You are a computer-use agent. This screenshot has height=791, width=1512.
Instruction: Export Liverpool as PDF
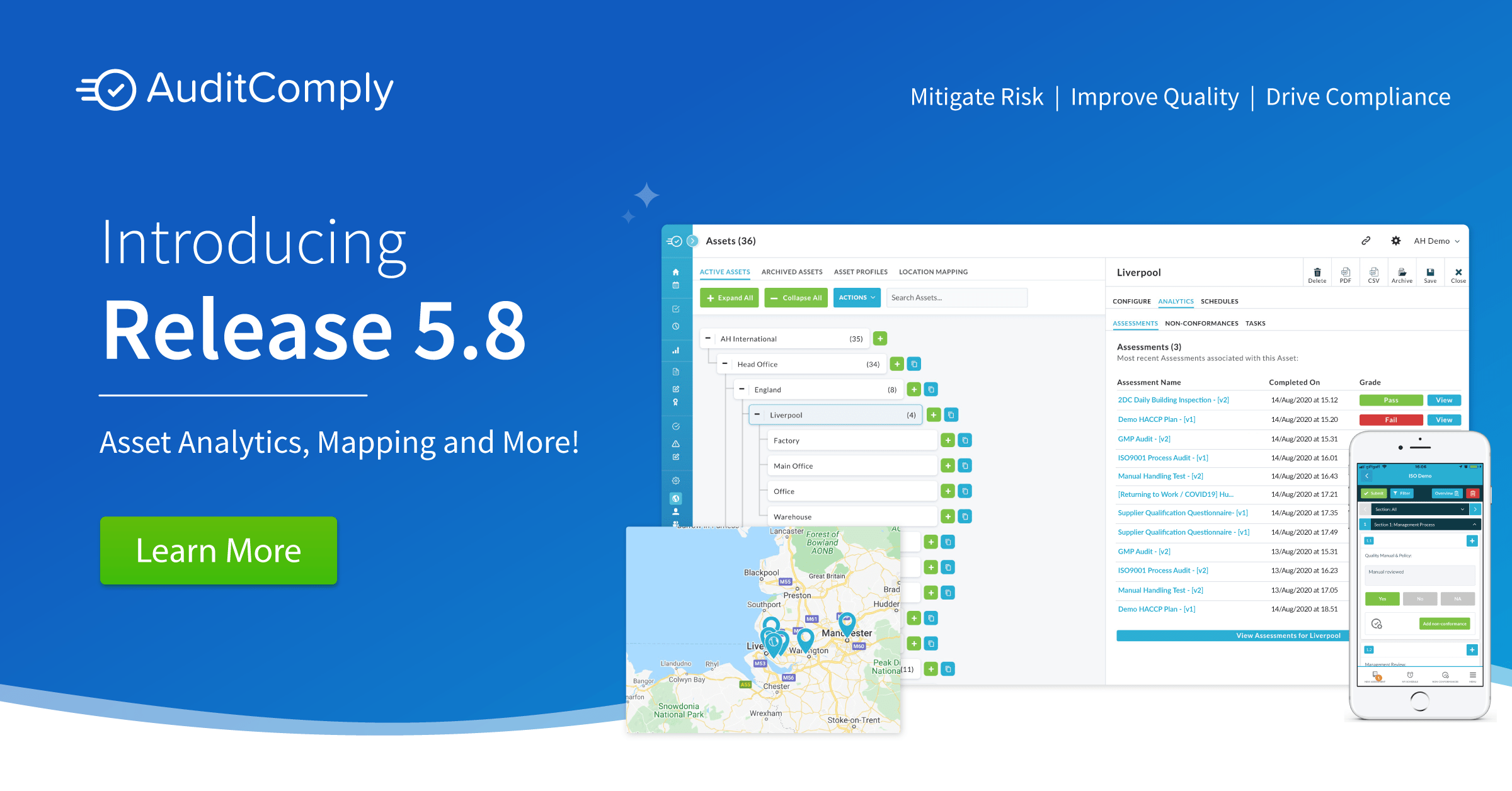(1346, 275)
